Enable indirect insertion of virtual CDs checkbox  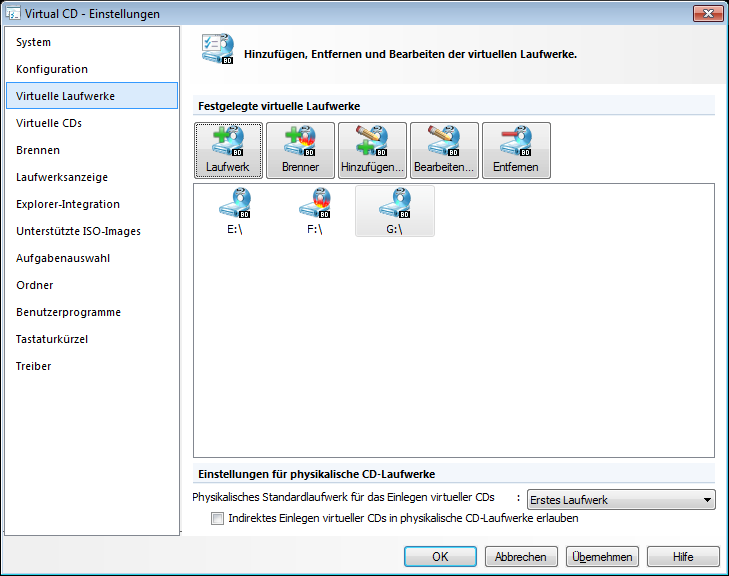(217, 518)
